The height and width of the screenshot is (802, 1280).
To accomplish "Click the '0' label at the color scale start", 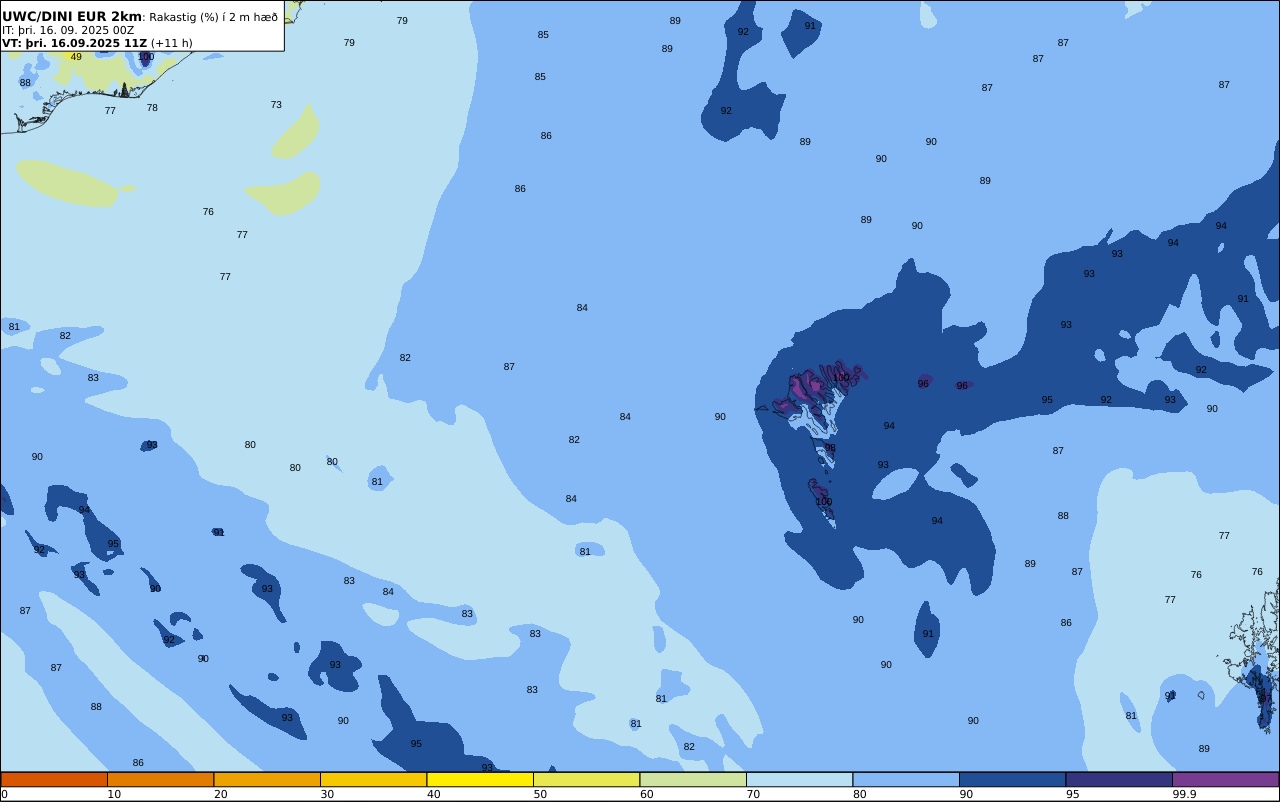I will point(4,794).
